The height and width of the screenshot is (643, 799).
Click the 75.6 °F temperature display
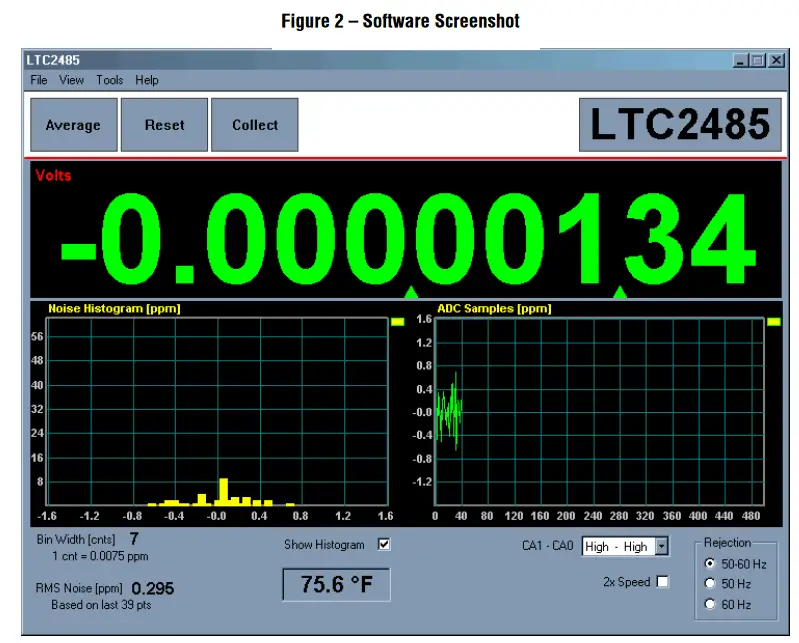[x=336, y=584]
